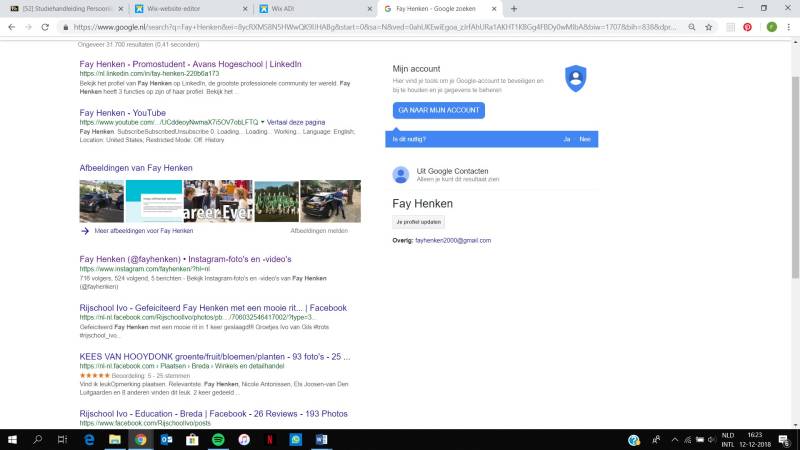Click Meer afbeeldingen voor Fay Henken
Screen dimensions: 800x450
click(x=143, y=231)
